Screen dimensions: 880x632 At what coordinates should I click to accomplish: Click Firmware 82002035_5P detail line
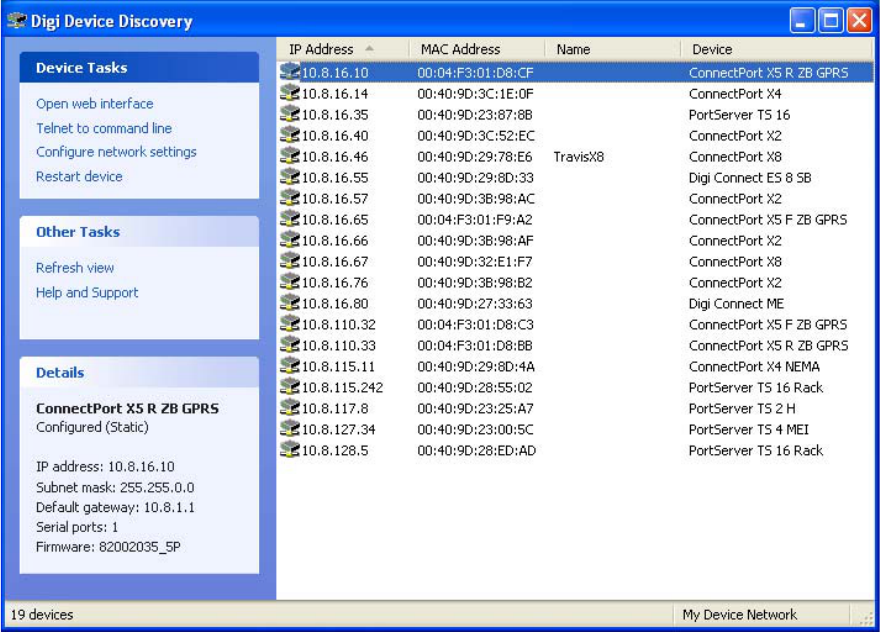108,547
